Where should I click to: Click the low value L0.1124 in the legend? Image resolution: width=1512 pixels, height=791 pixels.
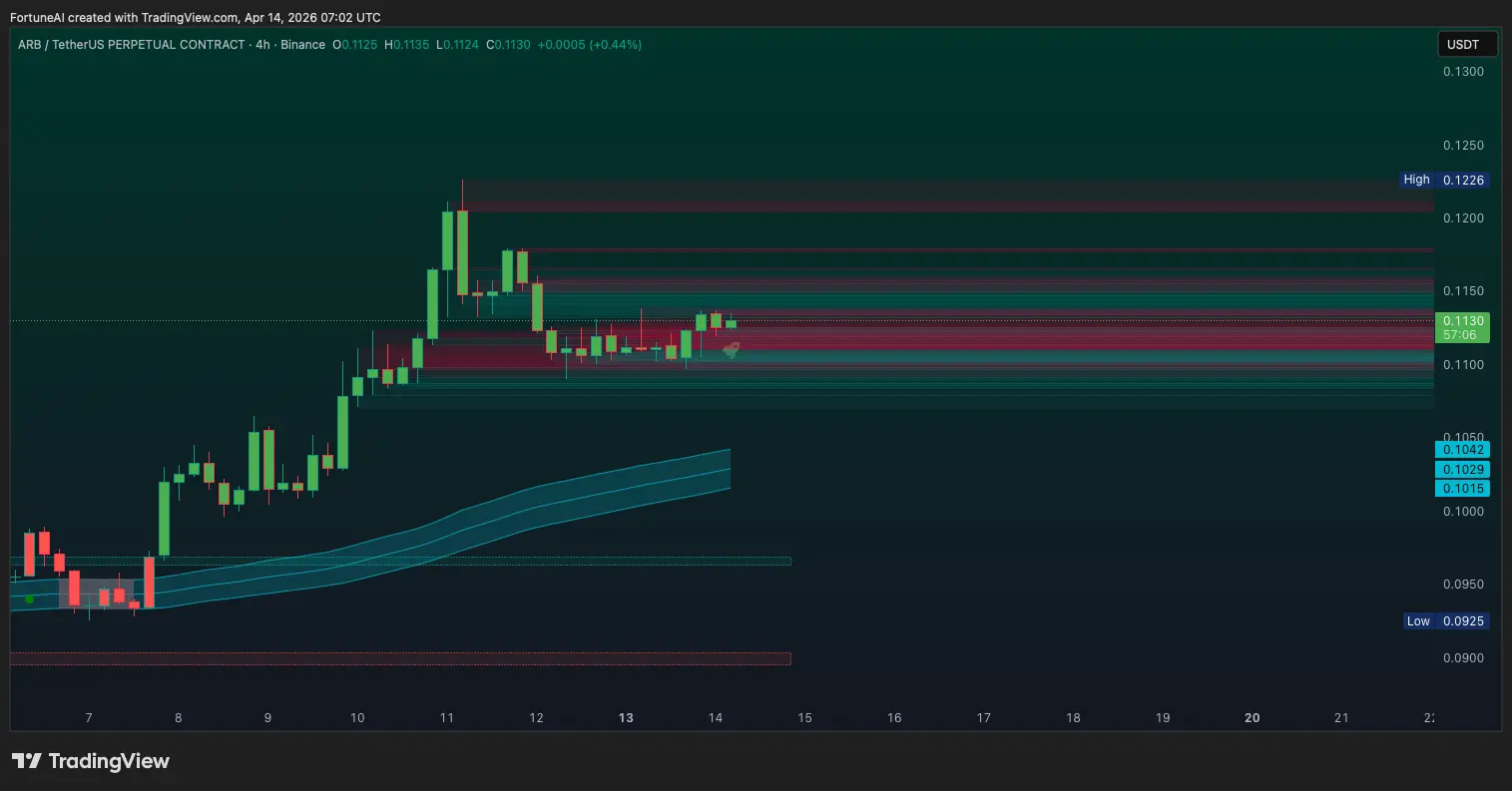[458, 45]
